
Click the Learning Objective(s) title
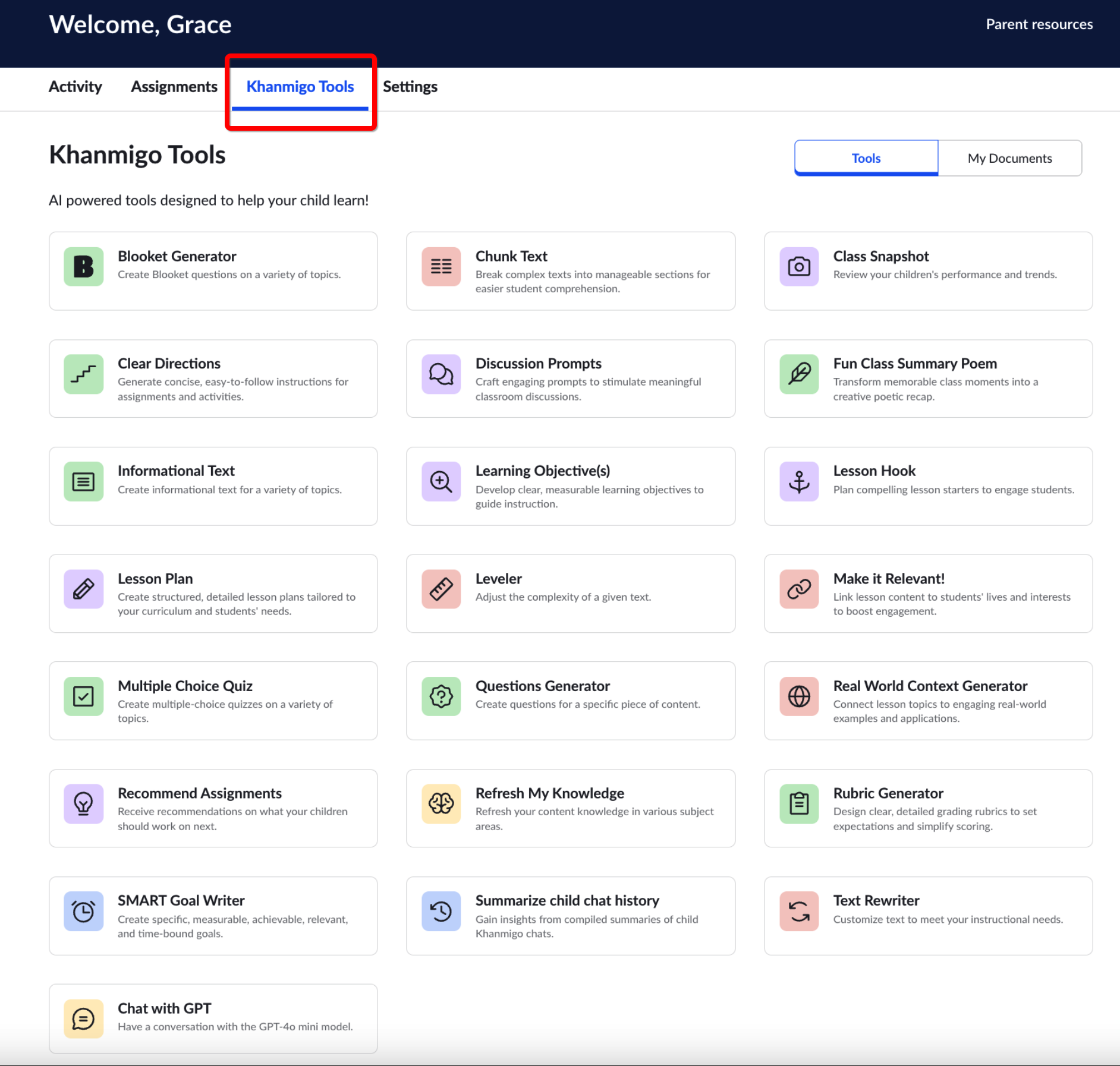coord(543,471)
